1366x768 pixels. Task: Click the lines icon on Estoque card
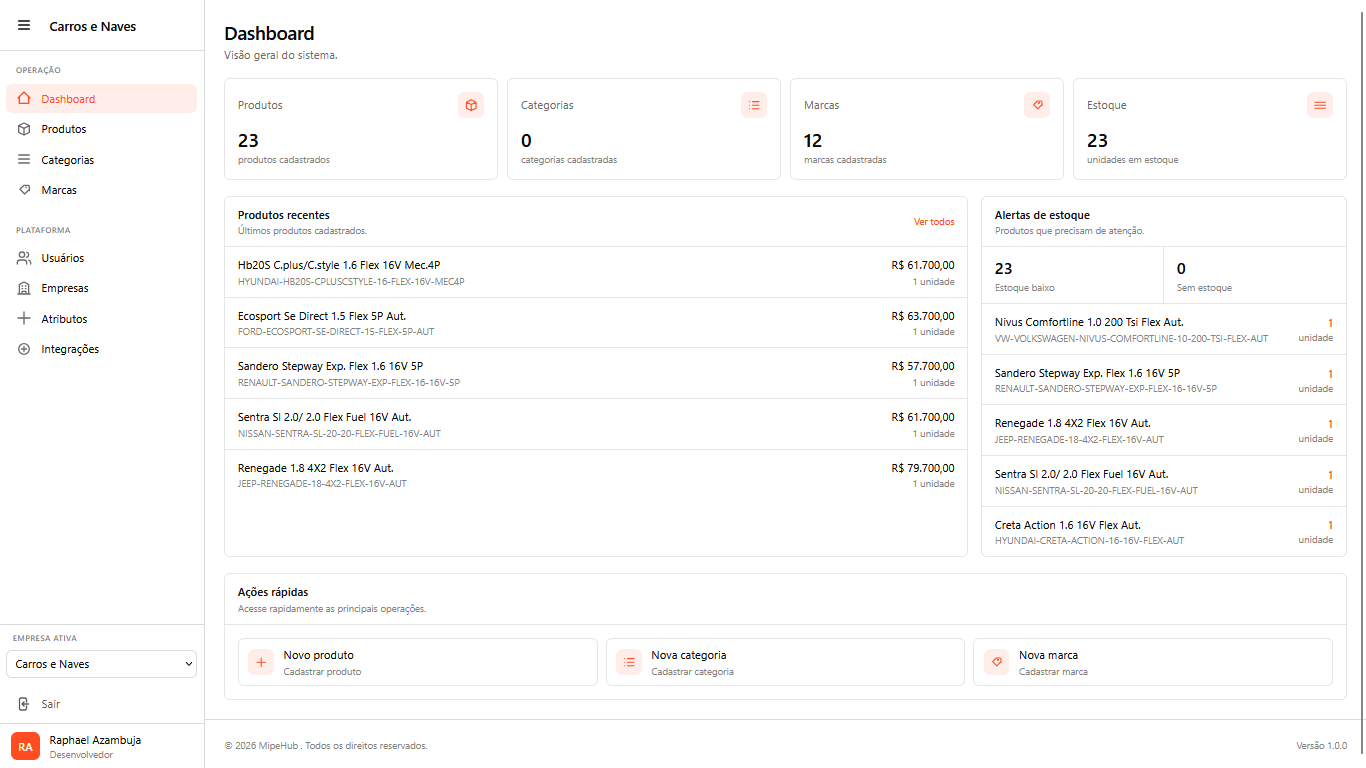click(x=1320, y=105)
